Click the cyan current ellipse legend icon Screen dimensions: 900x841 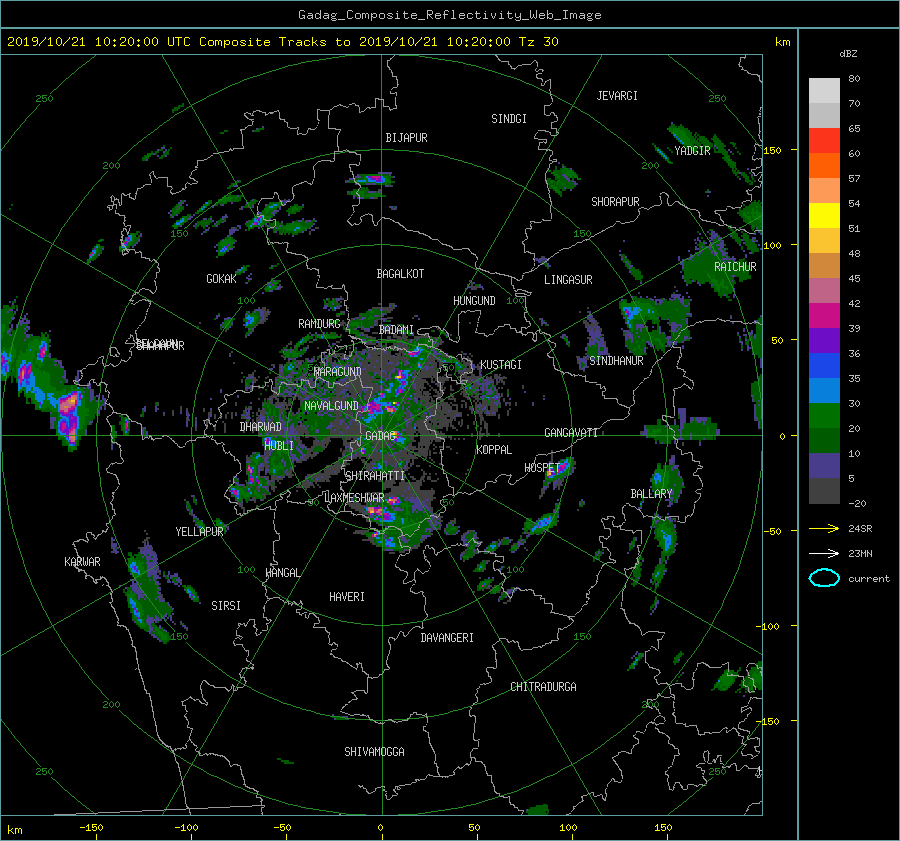pos(824,578)
